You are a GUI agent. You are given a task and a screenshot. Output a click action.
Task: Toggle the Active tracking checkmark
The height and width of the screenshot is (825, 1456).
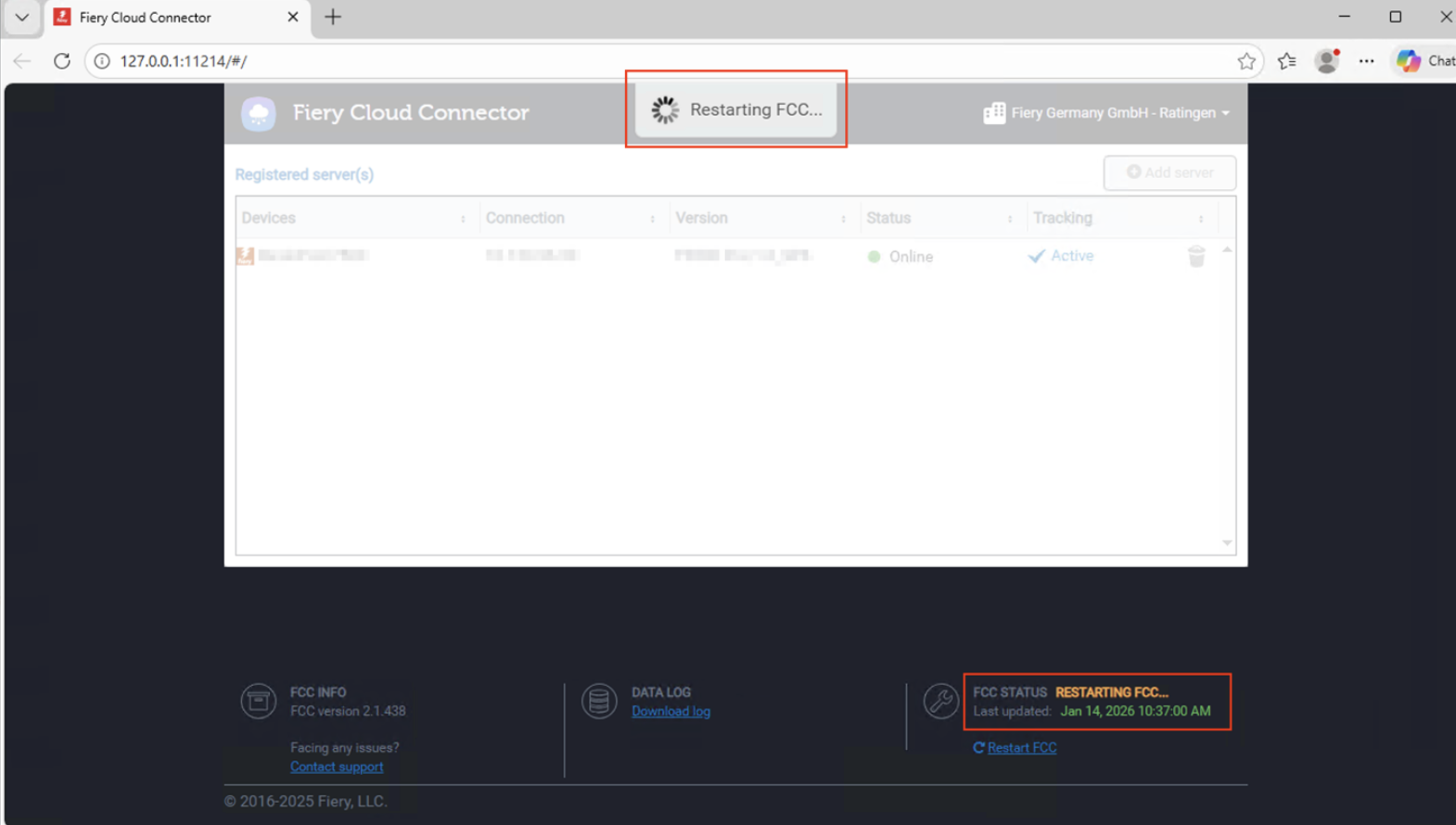coord(1037,256)
